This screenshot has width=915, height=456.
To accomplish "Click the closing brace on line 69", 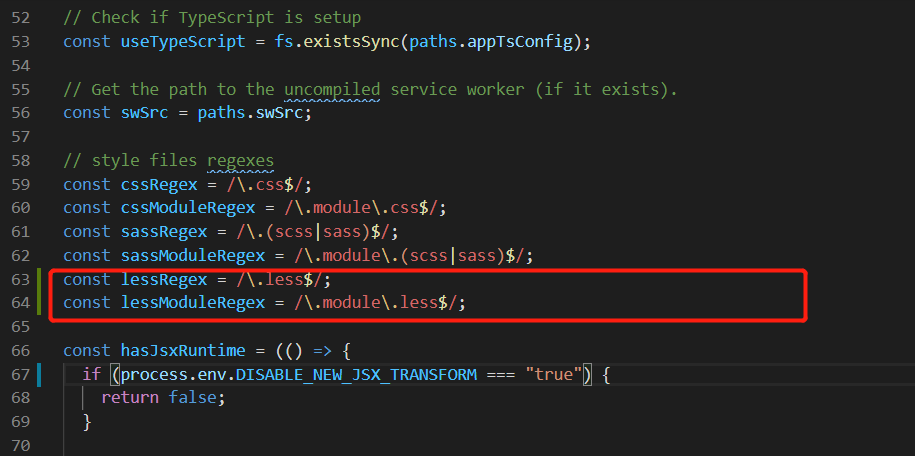I will (88, 422).
